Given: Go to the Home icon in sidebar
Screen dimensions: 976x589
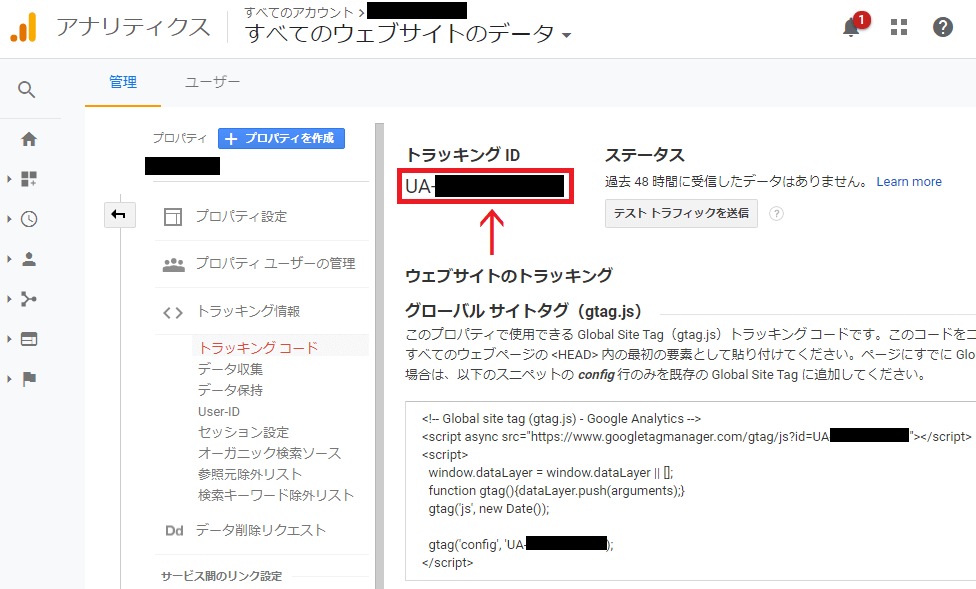Looking at the screenshot, I should (x=29, y=139).
